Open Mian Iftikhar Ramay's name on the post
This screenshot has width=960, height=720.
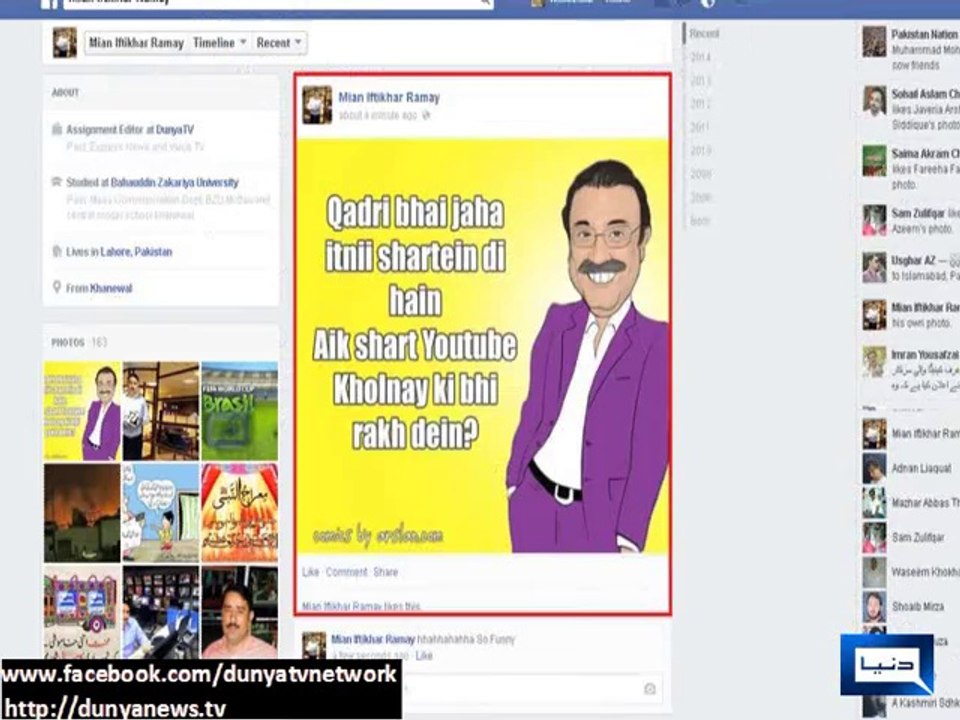[389, 97]
